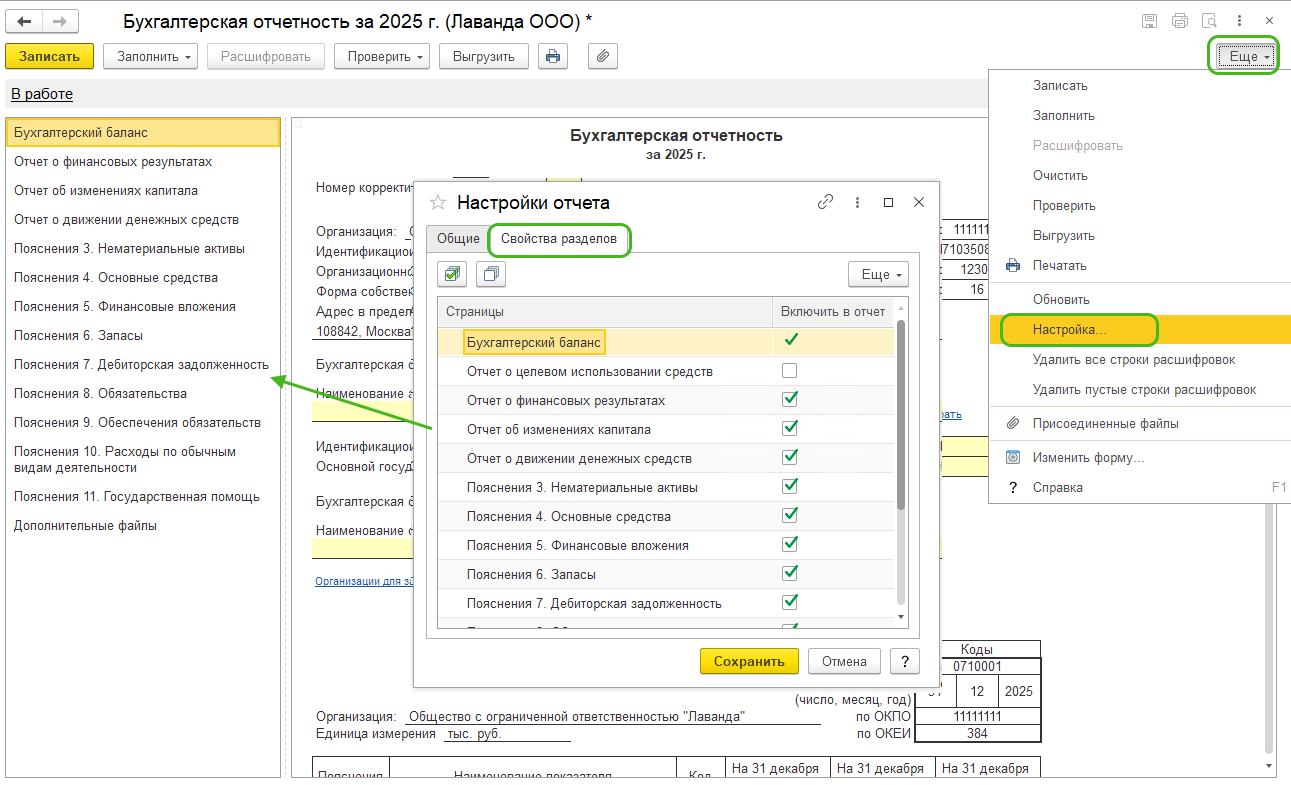
Task: Open the Еще dropdown inside the settings dialog
Action: tap(878, 274)
